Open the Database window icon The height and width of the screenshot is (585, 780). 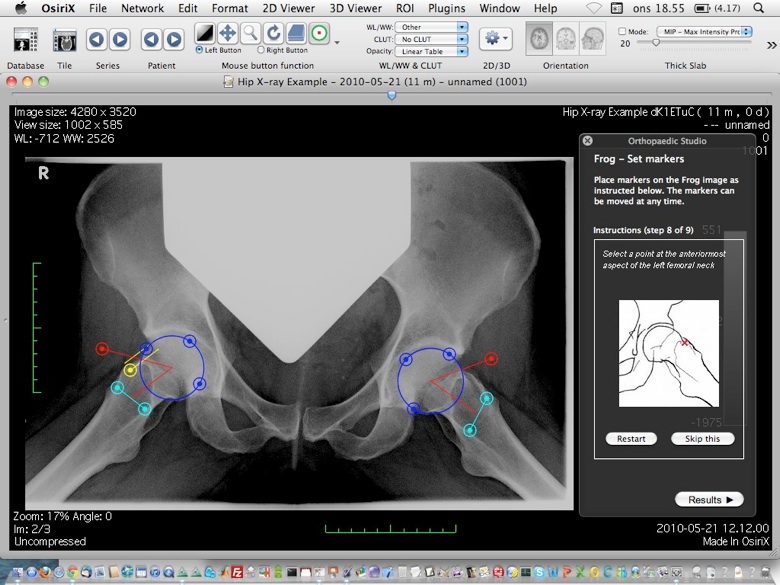(25, 40)
